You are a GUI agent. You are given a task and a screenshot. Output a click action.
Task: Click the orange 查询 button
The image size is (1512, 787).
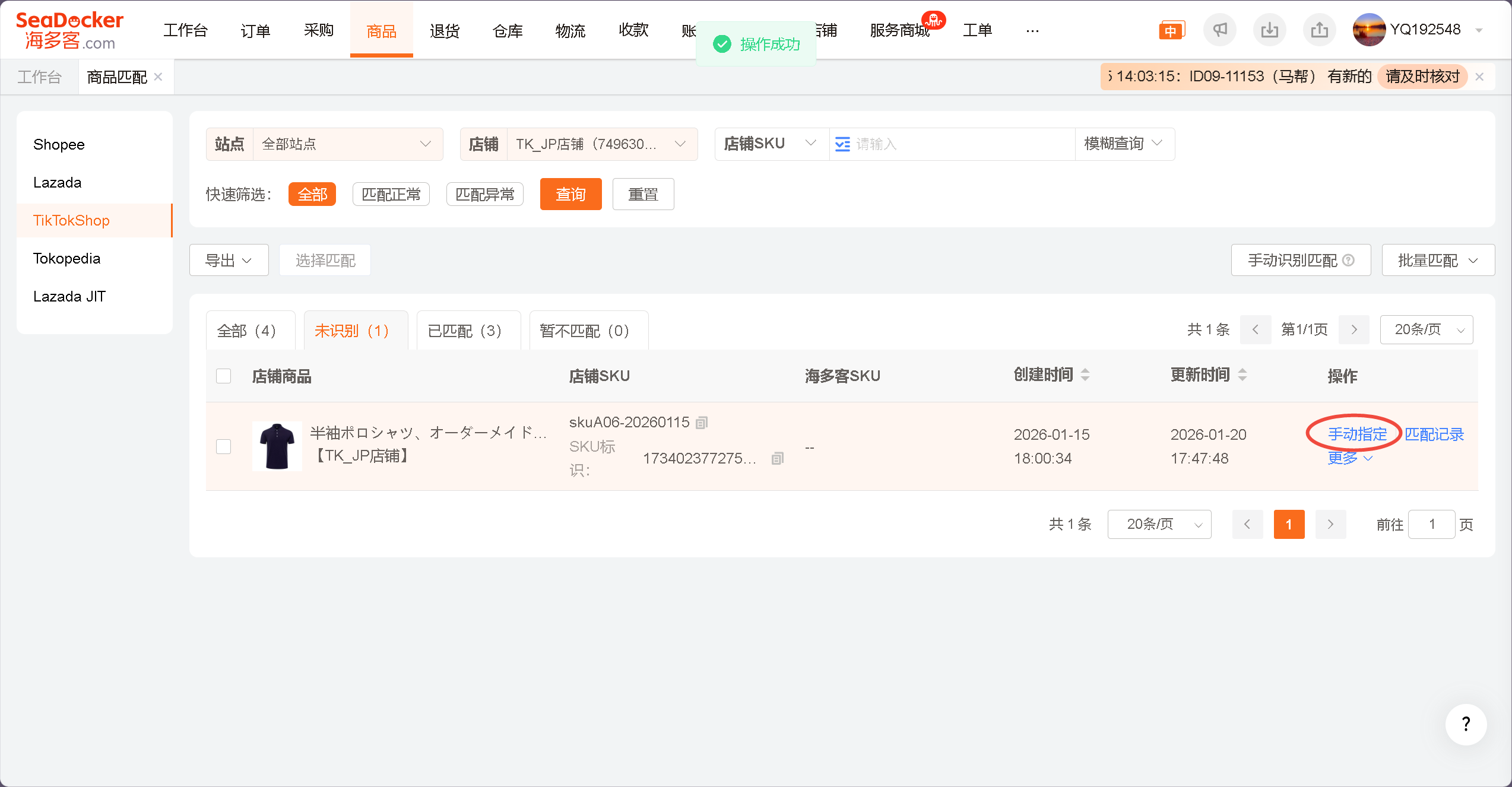[570, 194]
